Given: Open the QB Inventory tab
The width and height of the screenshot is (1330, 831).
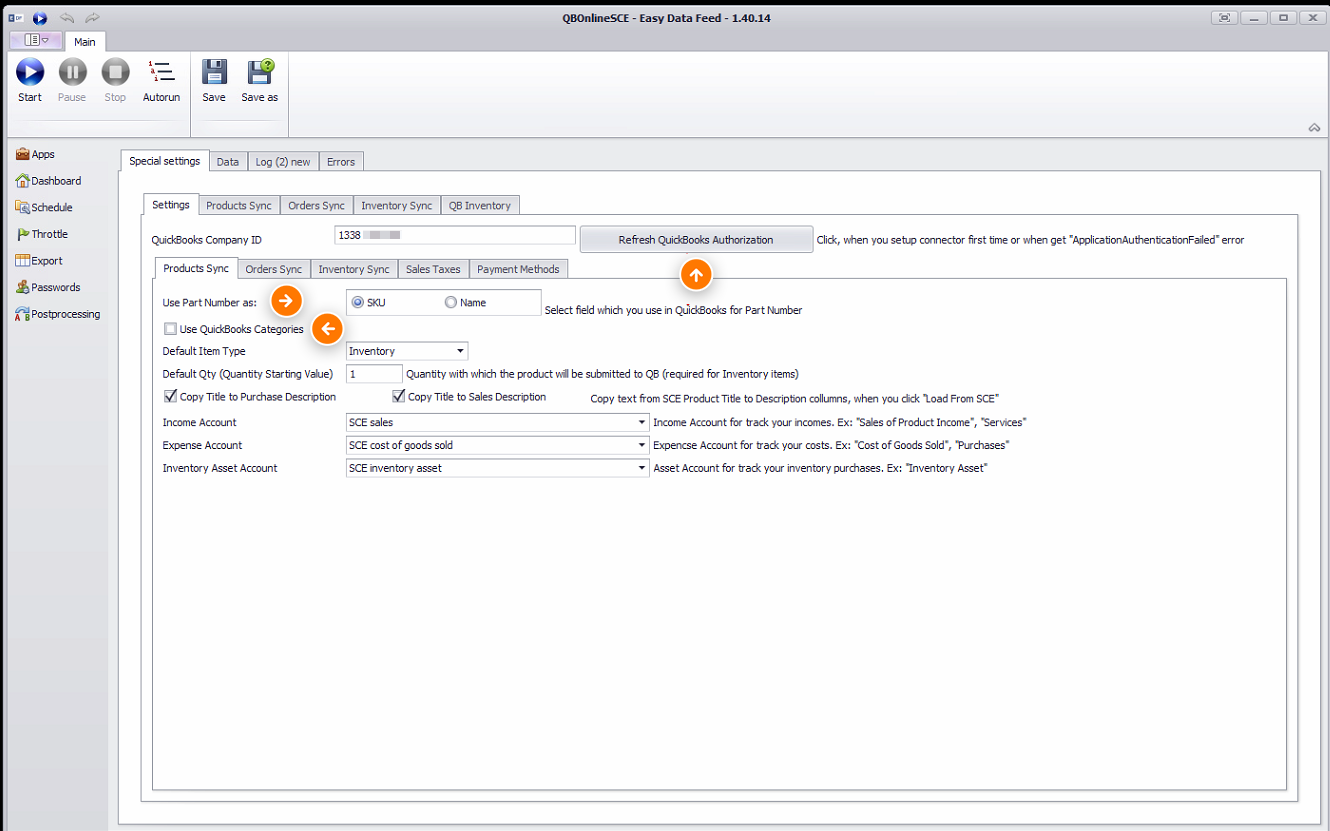Looking at the screenshot, I should (x=480, y=206).
